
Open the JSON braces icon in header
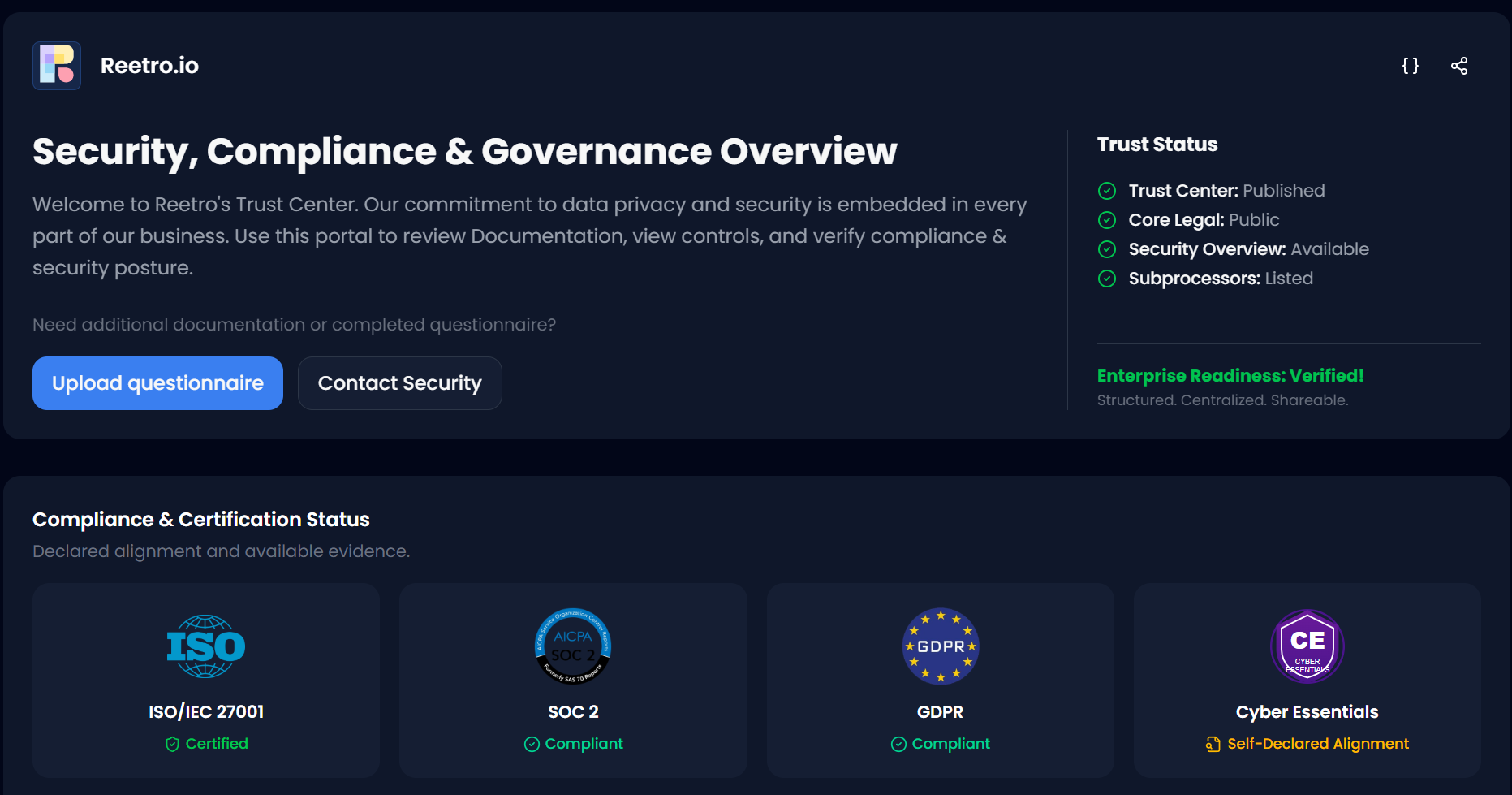coord(1411,66)
